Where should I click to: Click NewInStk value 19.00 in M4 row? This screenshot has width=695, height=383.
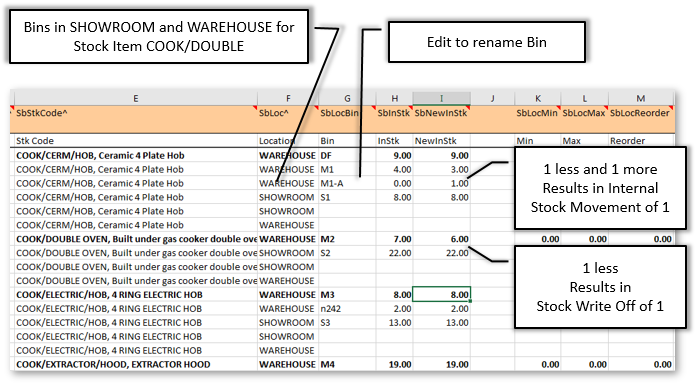click(441, 364)
